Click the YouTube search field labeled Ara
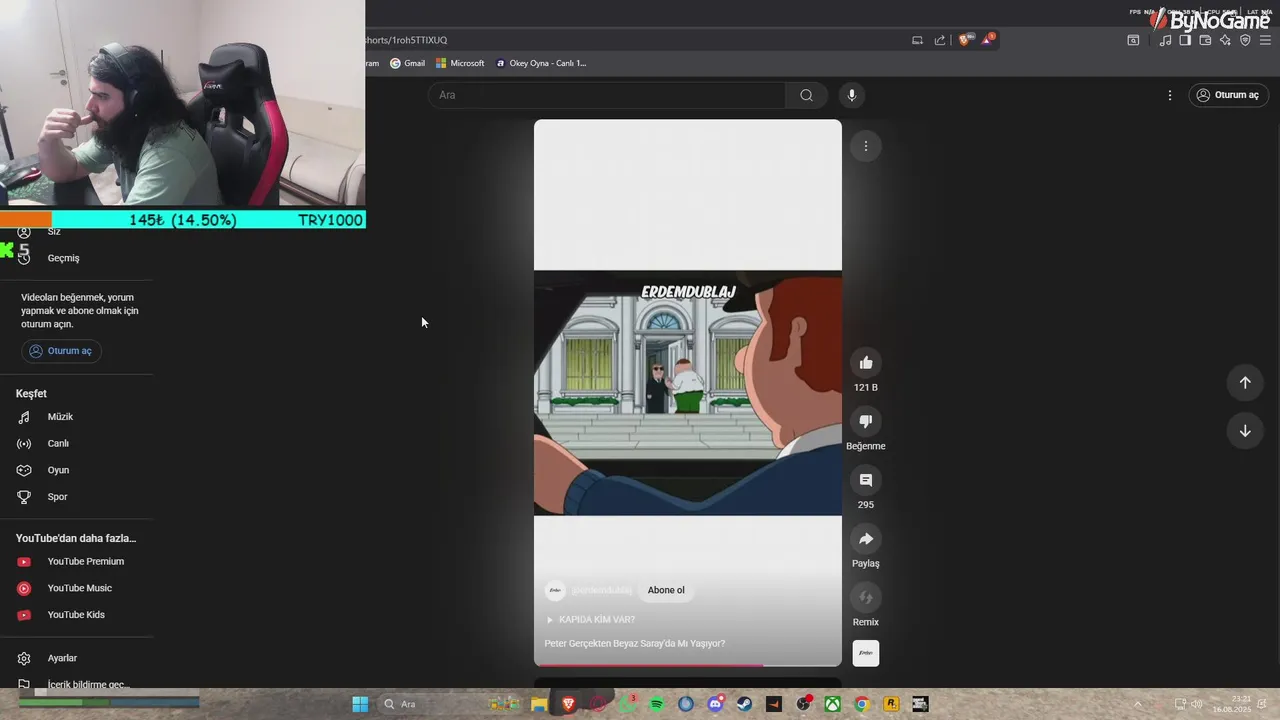 [607, 95]
